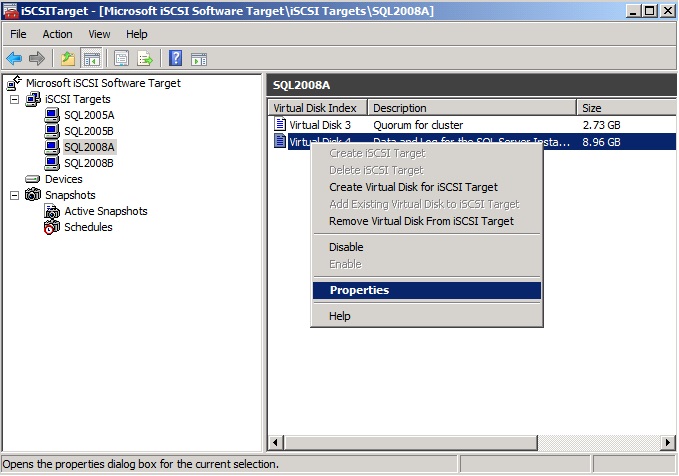Open the File menu

click(18, 34)
